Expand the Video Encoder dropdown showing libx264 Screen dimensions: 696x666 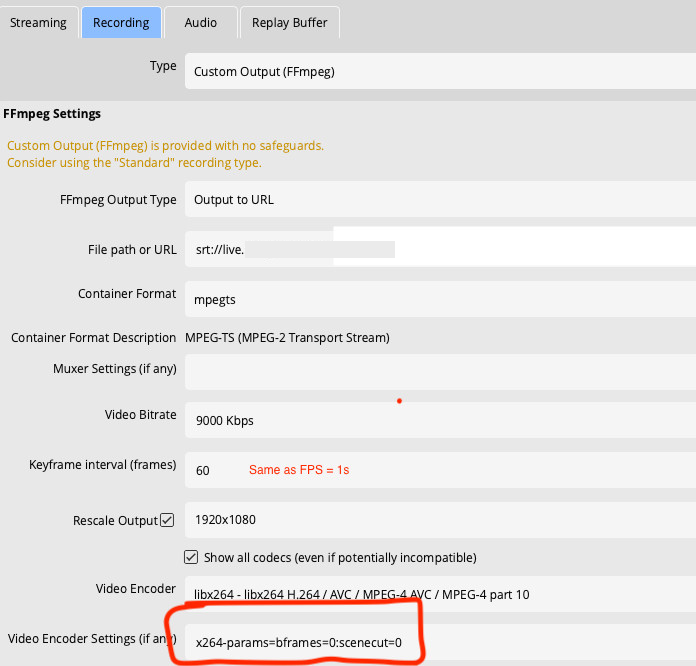[440, 594]
